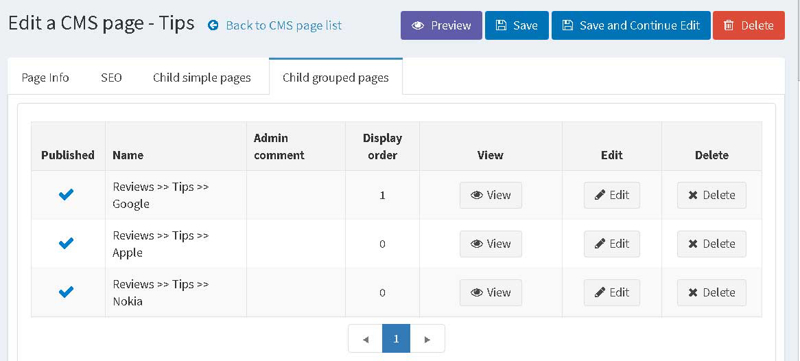The image size is (800, 361).
Task: Select Child grouped pages tab
Action: pyautogui.click(x=336, y=77)
